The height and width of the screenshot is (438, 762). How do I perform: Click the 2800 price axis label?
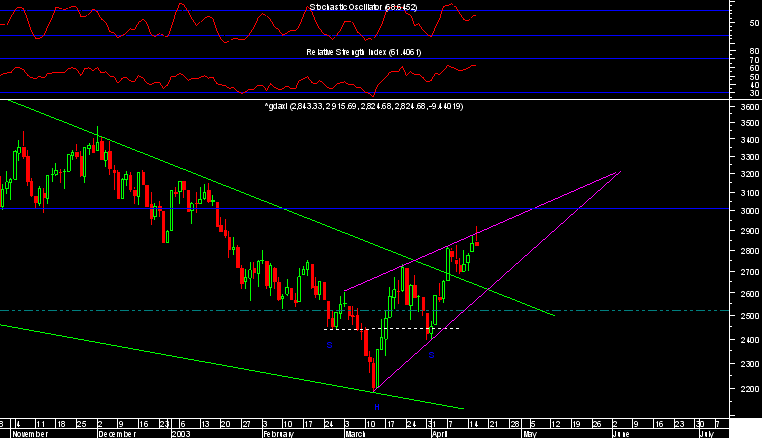coord(750,251)
